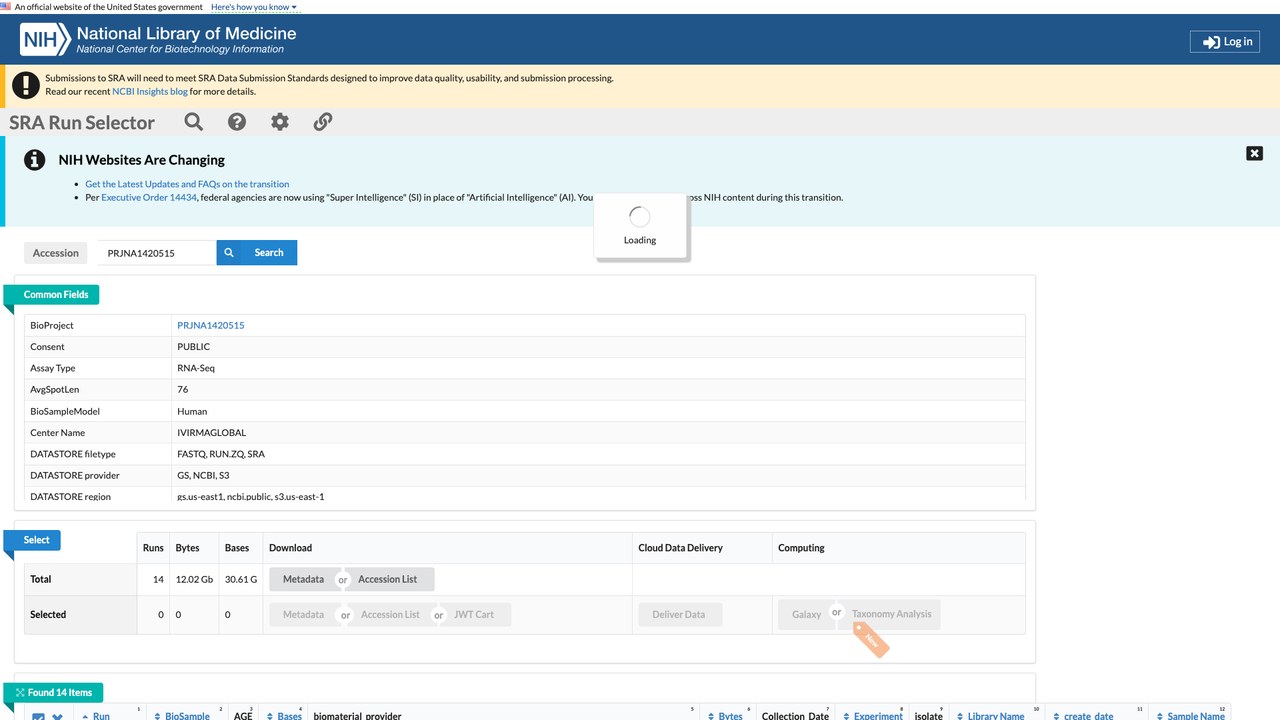Click the NIH National Library of Medicine logo

(x=159, y=40)
